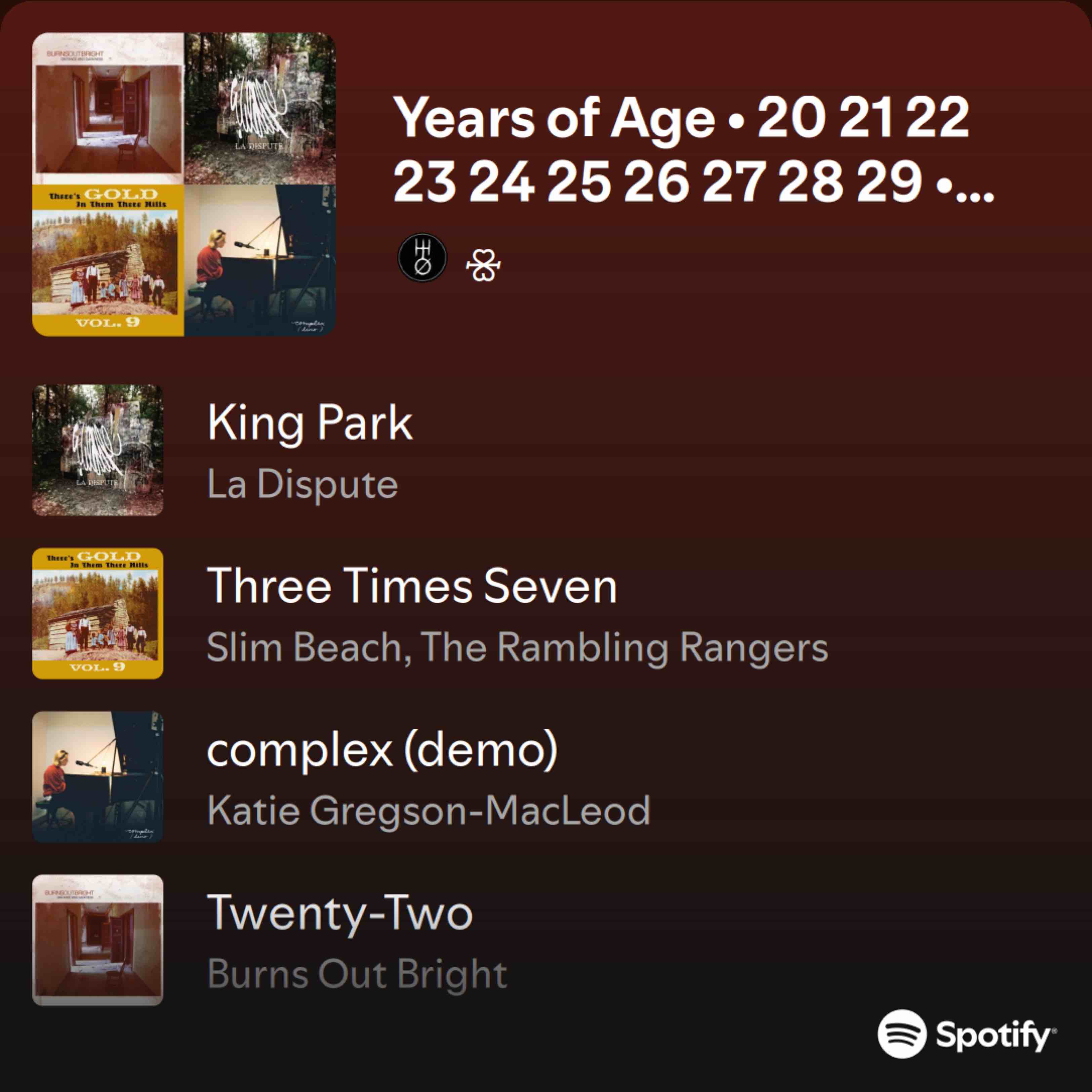Click the Spotify logo icon
Image resolution: width=1092 pixels, height=1092 pixels.
point(902,1034)
